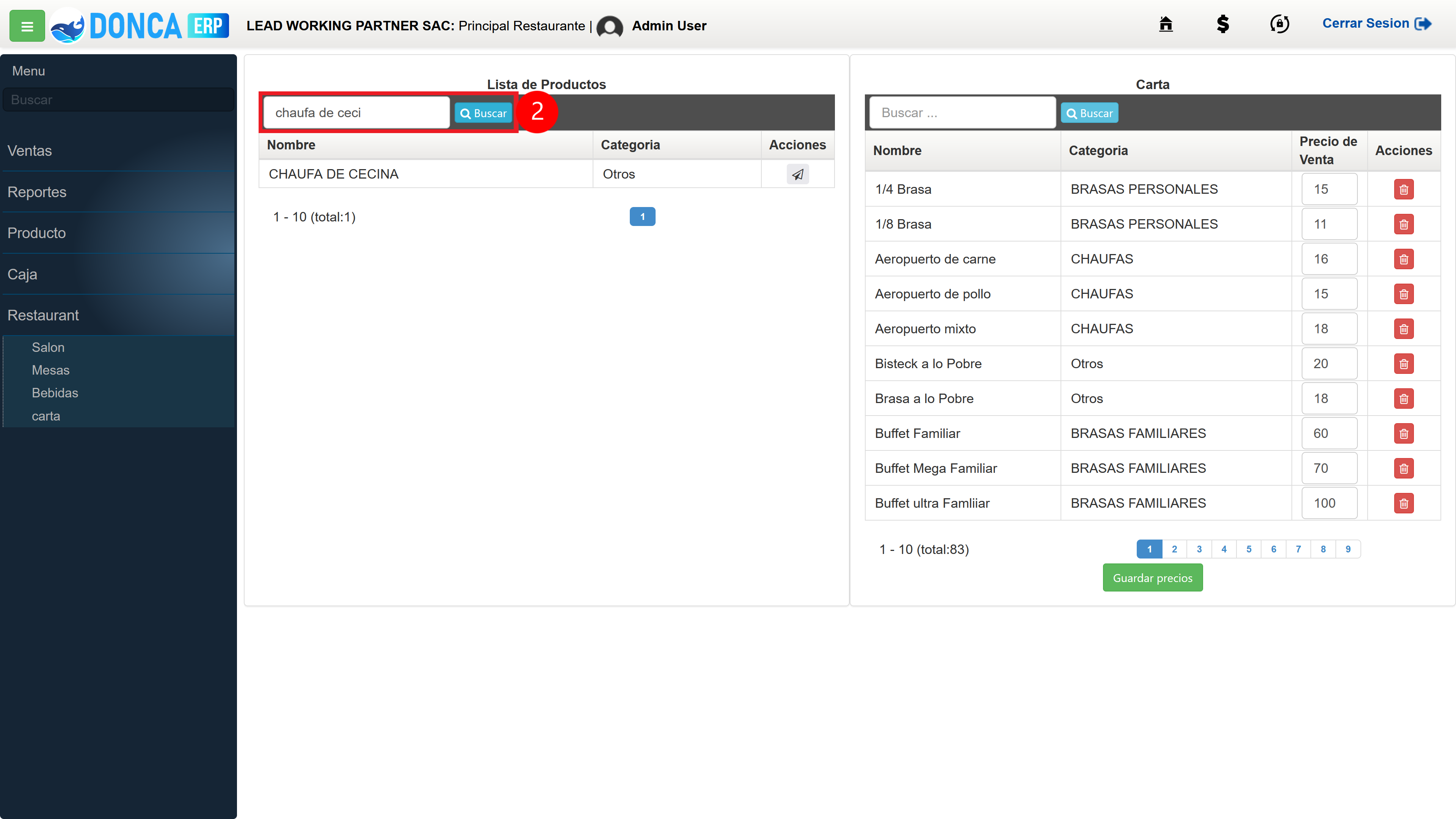Delete Aeropuerto mixto row
Image resolution: width=1456 pixels, height=819 pixels.
[1403, 329]
